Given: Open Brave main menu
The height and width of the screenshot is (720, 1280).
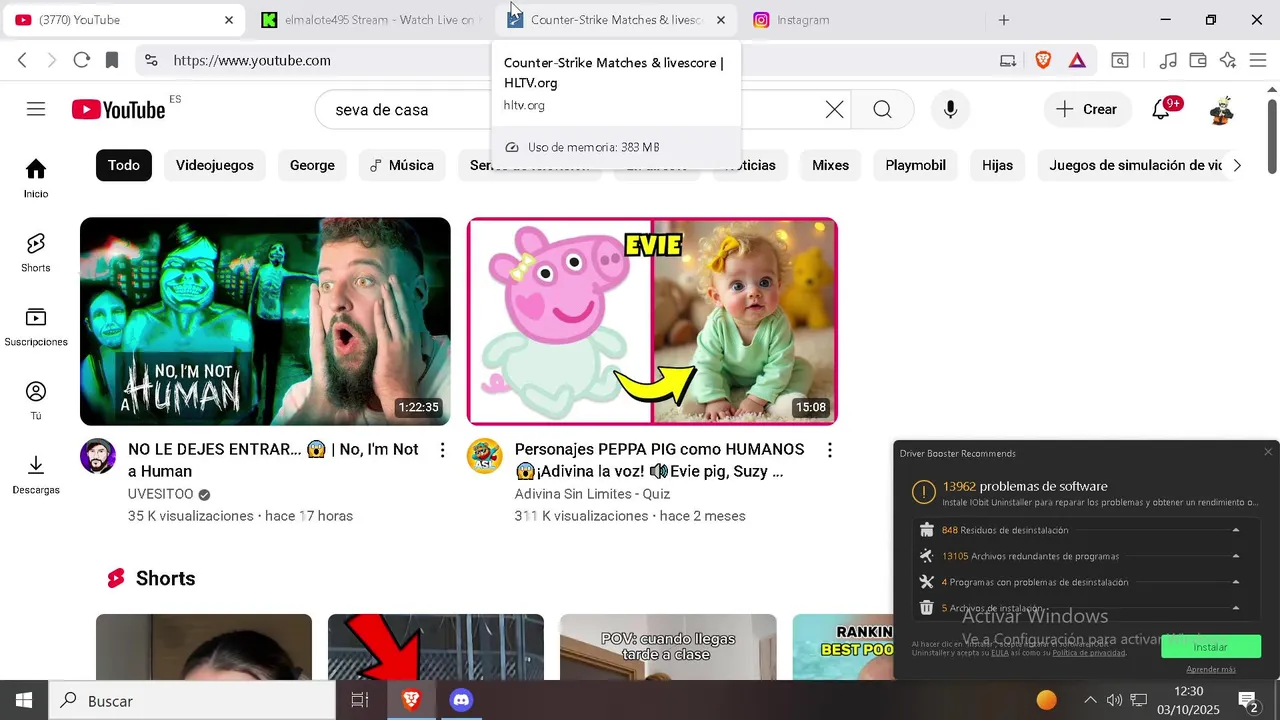Looking at the screenshot, I should (x=1258, y=60).
